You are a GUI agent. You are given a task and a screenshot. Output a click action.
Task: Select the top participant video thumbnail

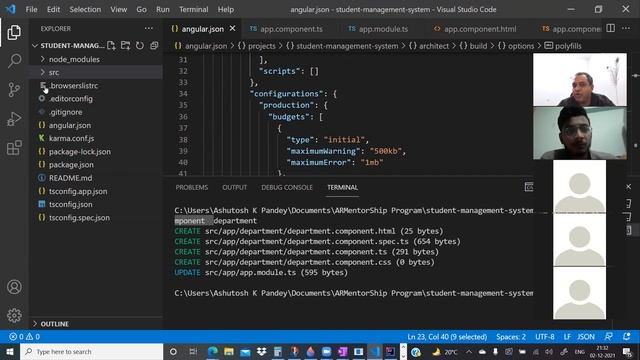(x=580, y=80)
